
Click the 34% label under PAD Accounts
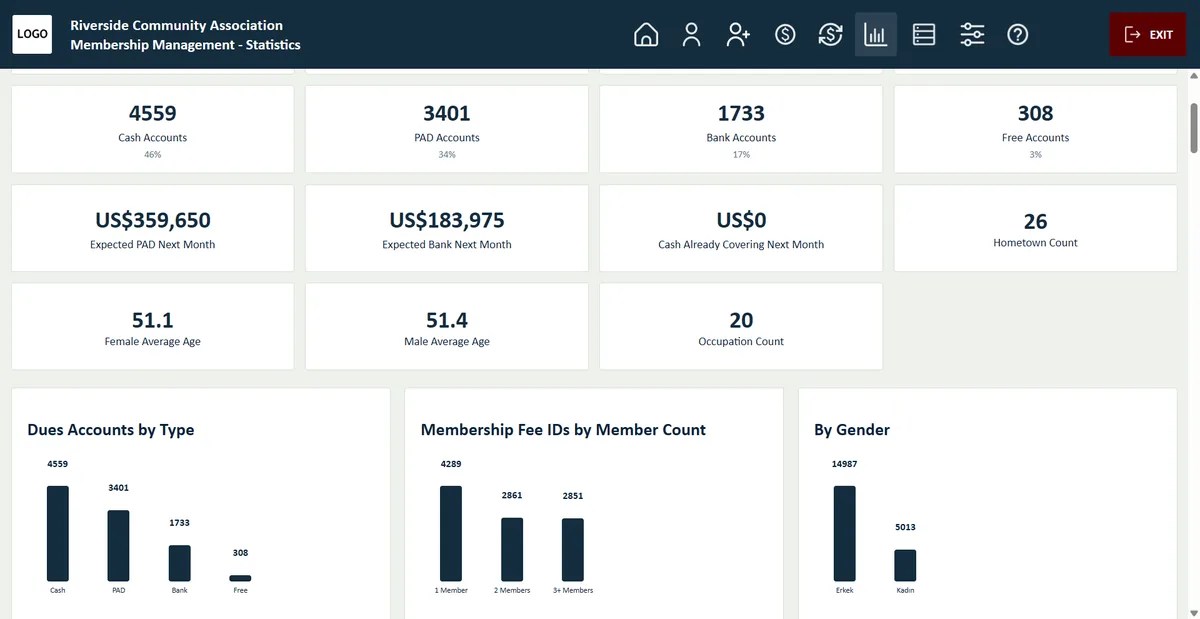coord(447,155)
